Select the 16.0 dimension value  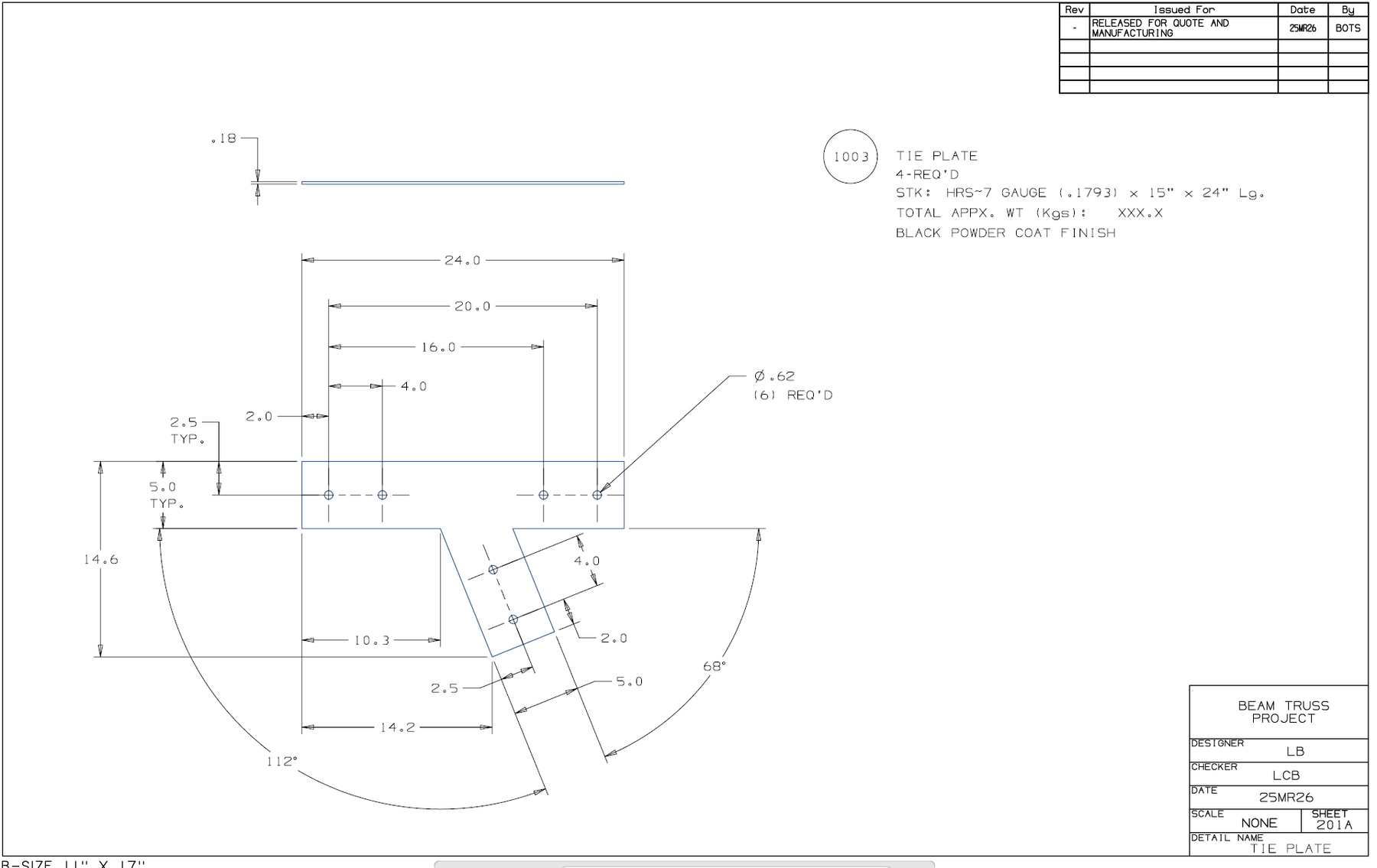pyautogui.click(x=438, y=347)
